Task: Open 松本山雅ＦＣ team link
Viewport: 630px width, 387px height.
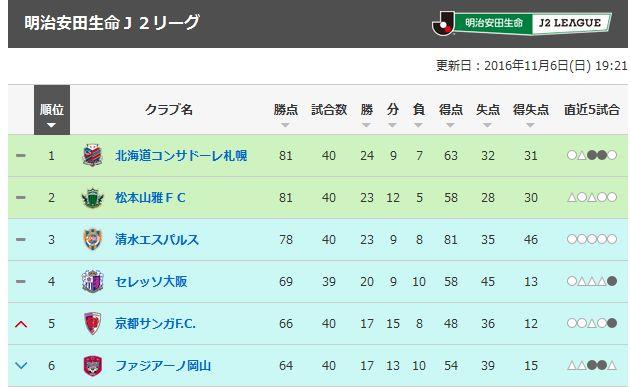Action: pos(150,198)
